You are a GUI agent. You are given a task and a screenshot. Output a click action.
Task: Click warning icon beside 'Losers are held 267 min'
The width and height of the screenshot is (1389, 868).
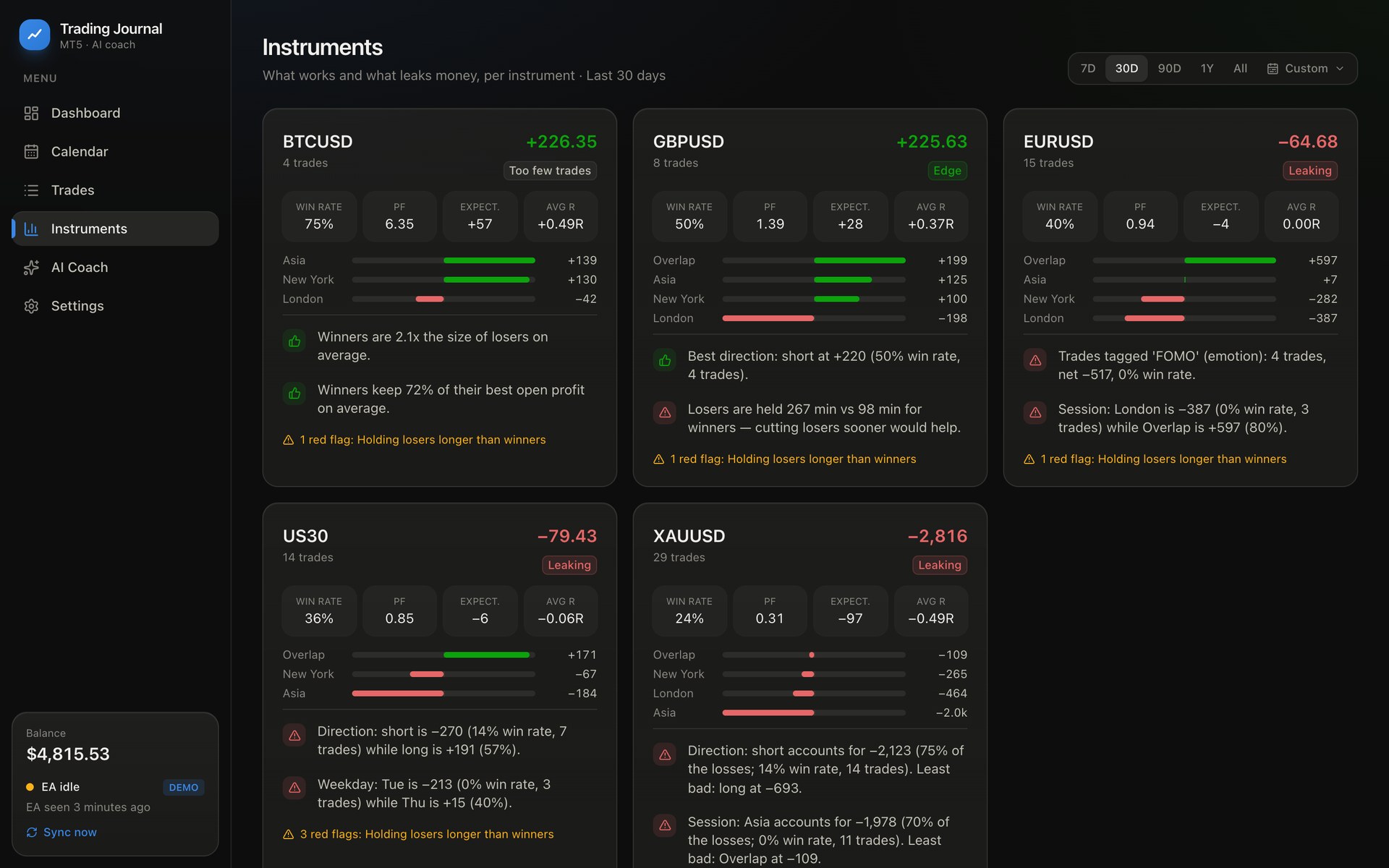(x=665, y=413)
